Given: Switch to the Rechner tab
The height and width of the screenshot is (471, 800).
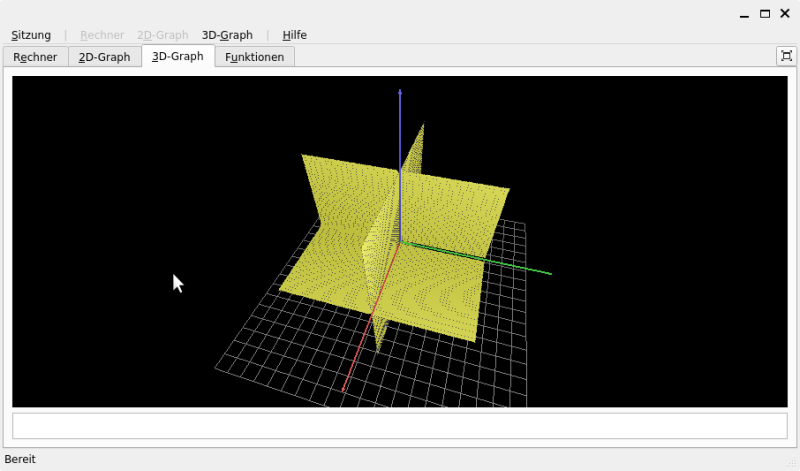Looking at the screenshot, I should 35,57.
